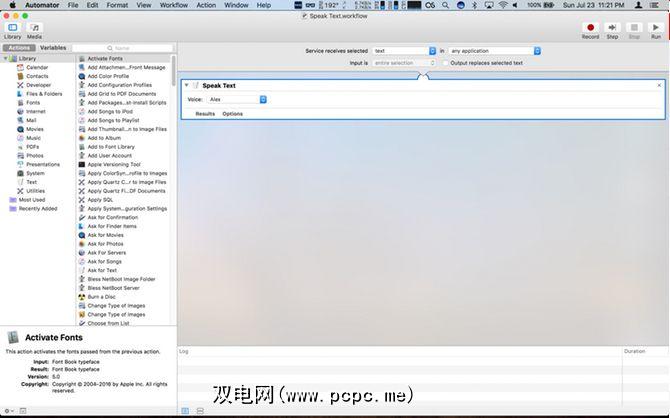Open the Action menu
Screen dimensions: 670x418
pyautogui.click(x=206, y=5)
